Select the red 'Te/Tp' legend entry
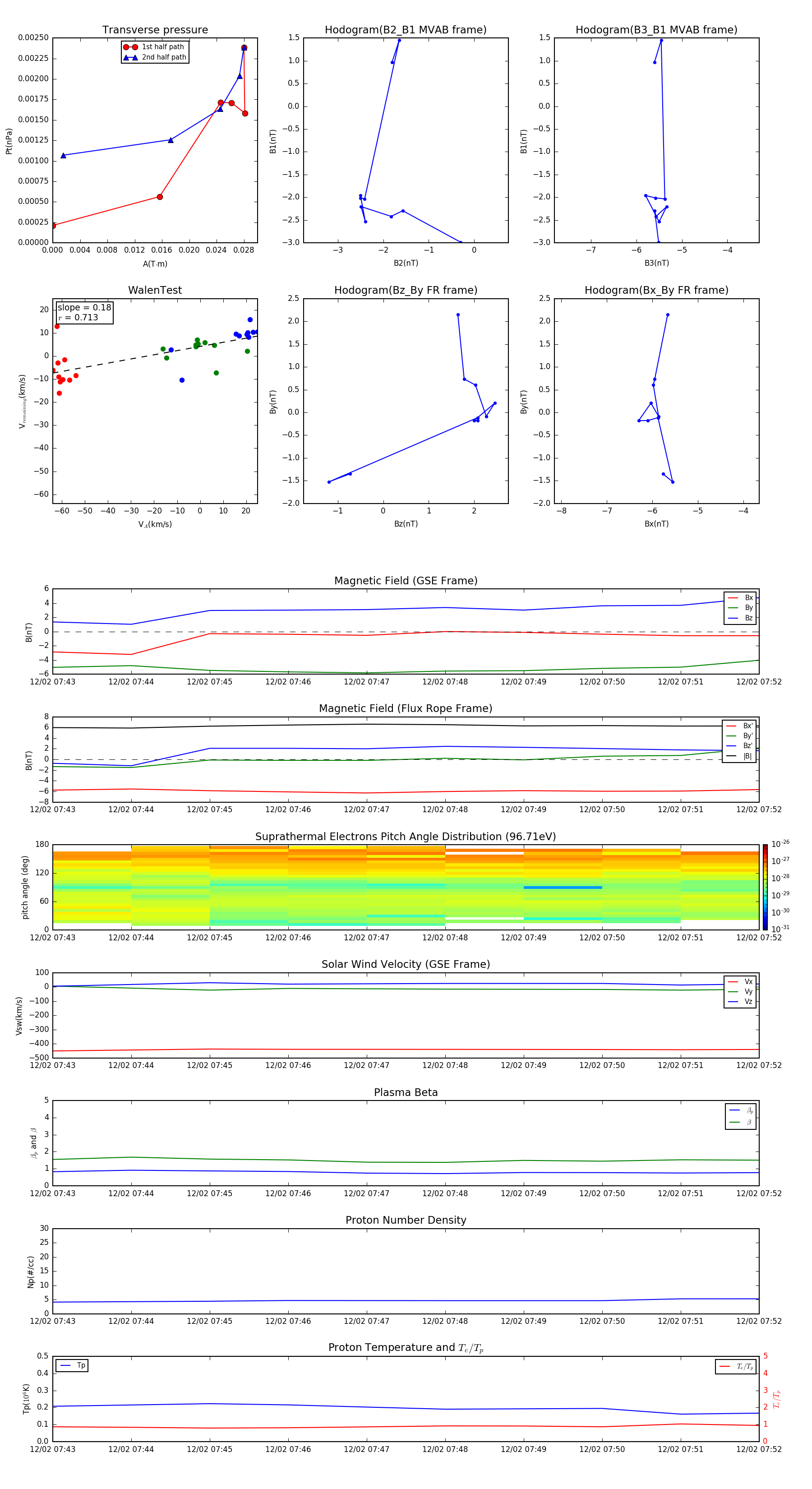 [x=736, y=1366]
